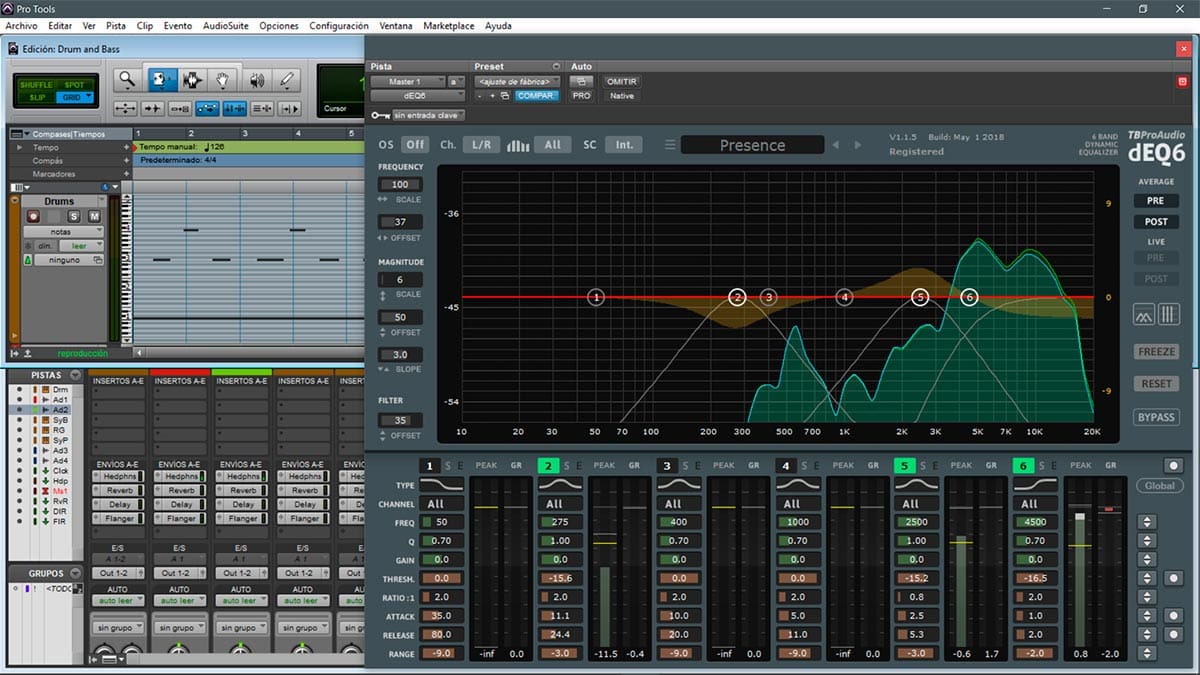Open the notas track view dropdown
The height and width of the screenshot is (675, 1200).
[65, 231]
